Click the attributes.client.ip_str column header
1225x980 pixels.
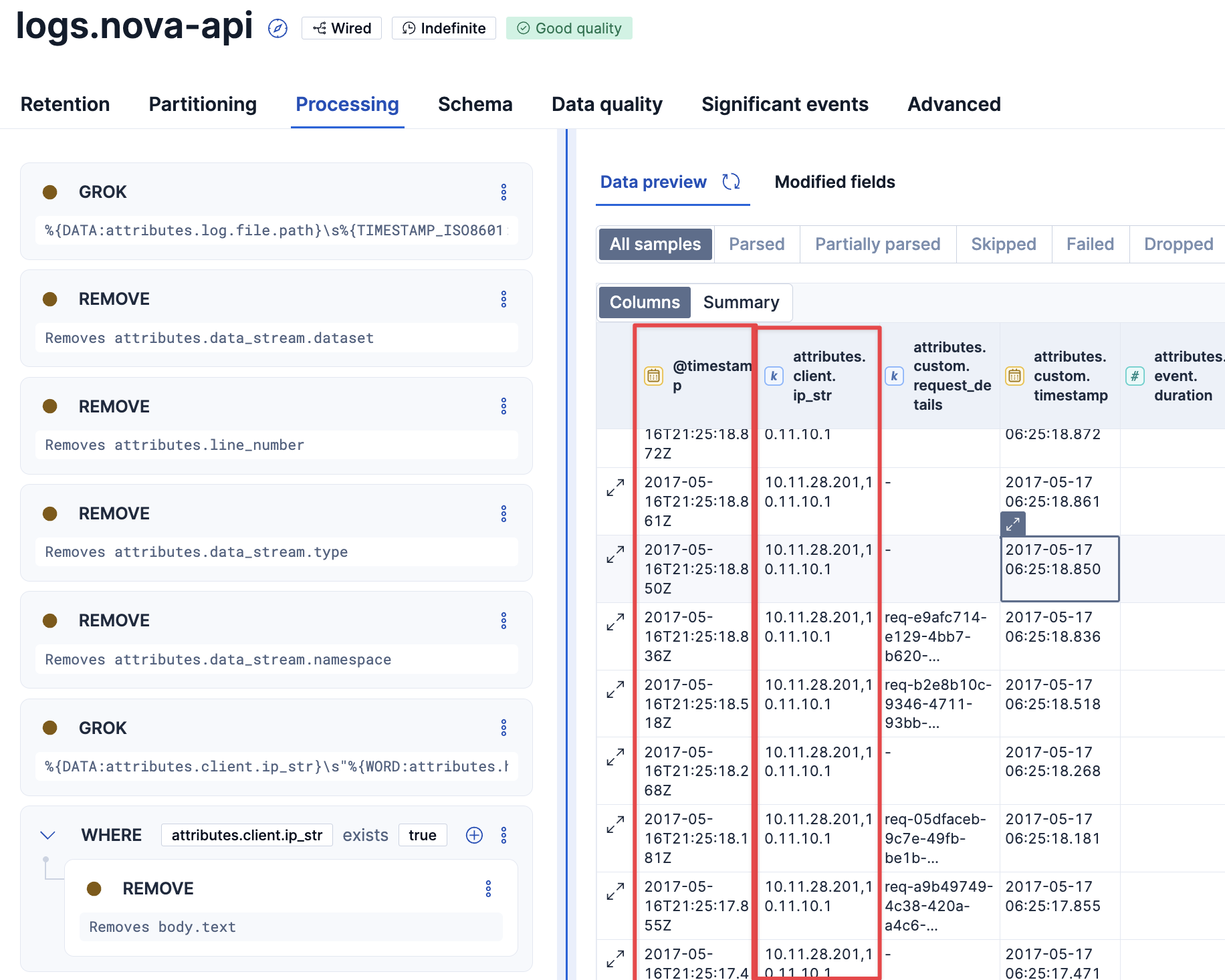coord(819,376)
